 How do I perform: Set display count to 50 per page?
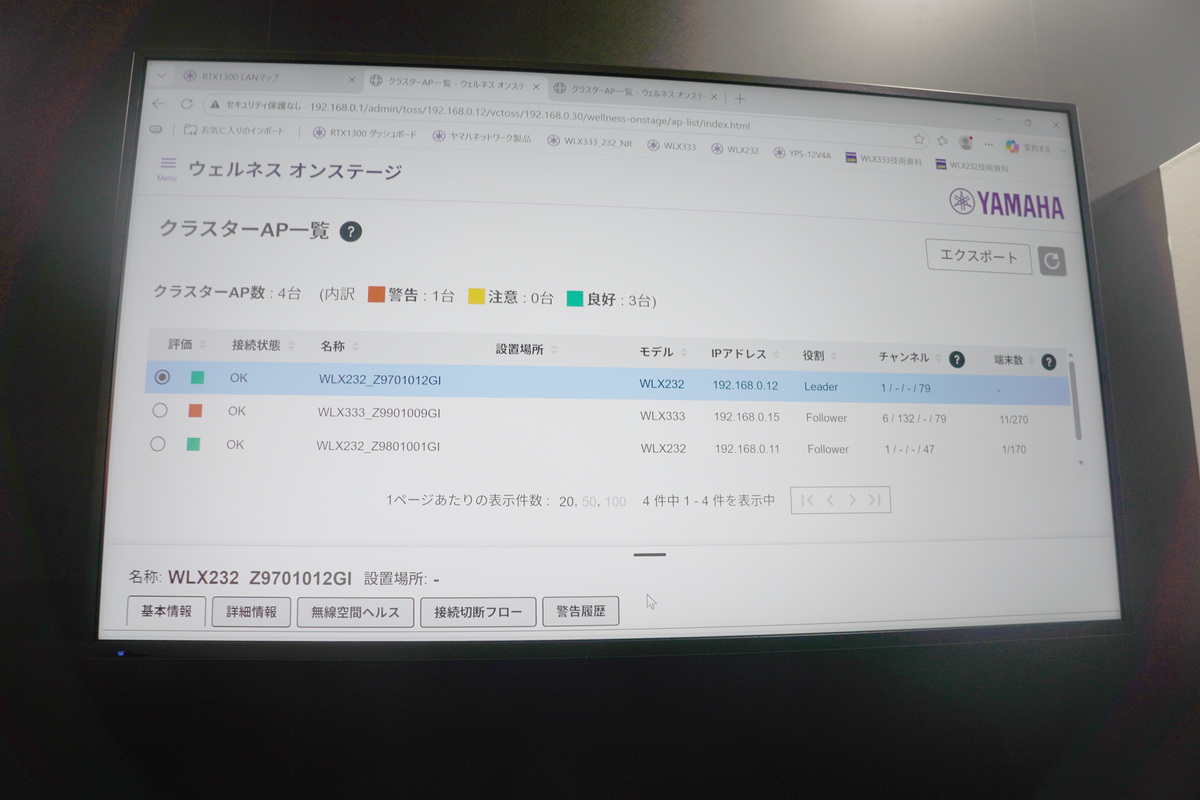pyautogui.click(x=590, y=501)
